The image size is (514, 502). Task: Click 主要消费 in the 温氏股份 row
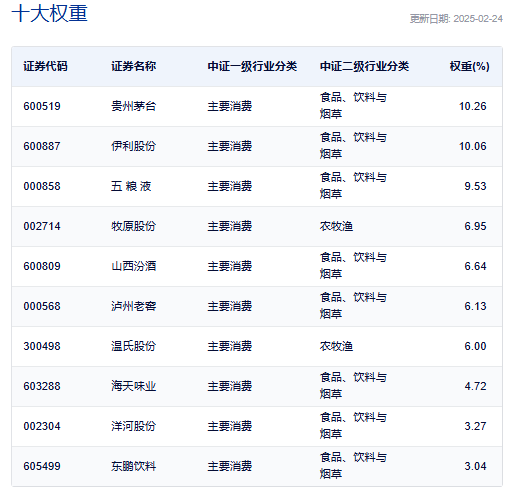(x=230, y=346)
